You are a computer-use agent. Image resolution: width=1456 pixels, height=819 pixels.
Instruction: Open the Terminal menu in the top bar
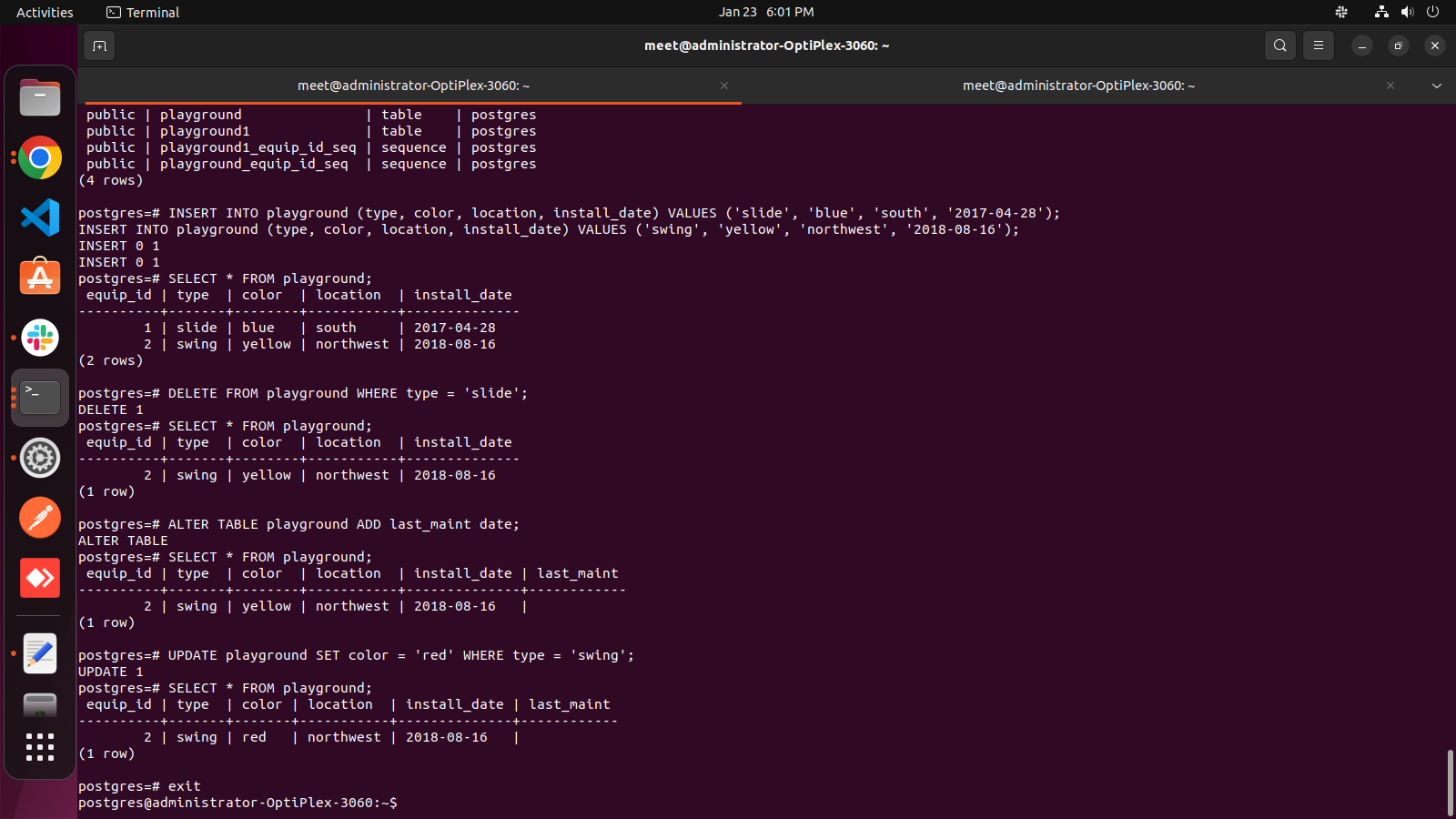[x=142, y=12]
